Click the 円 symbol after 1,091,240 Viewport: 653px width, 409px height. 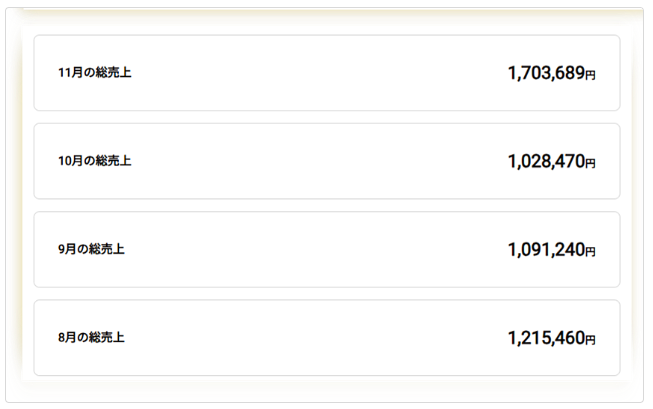[590, 251]
